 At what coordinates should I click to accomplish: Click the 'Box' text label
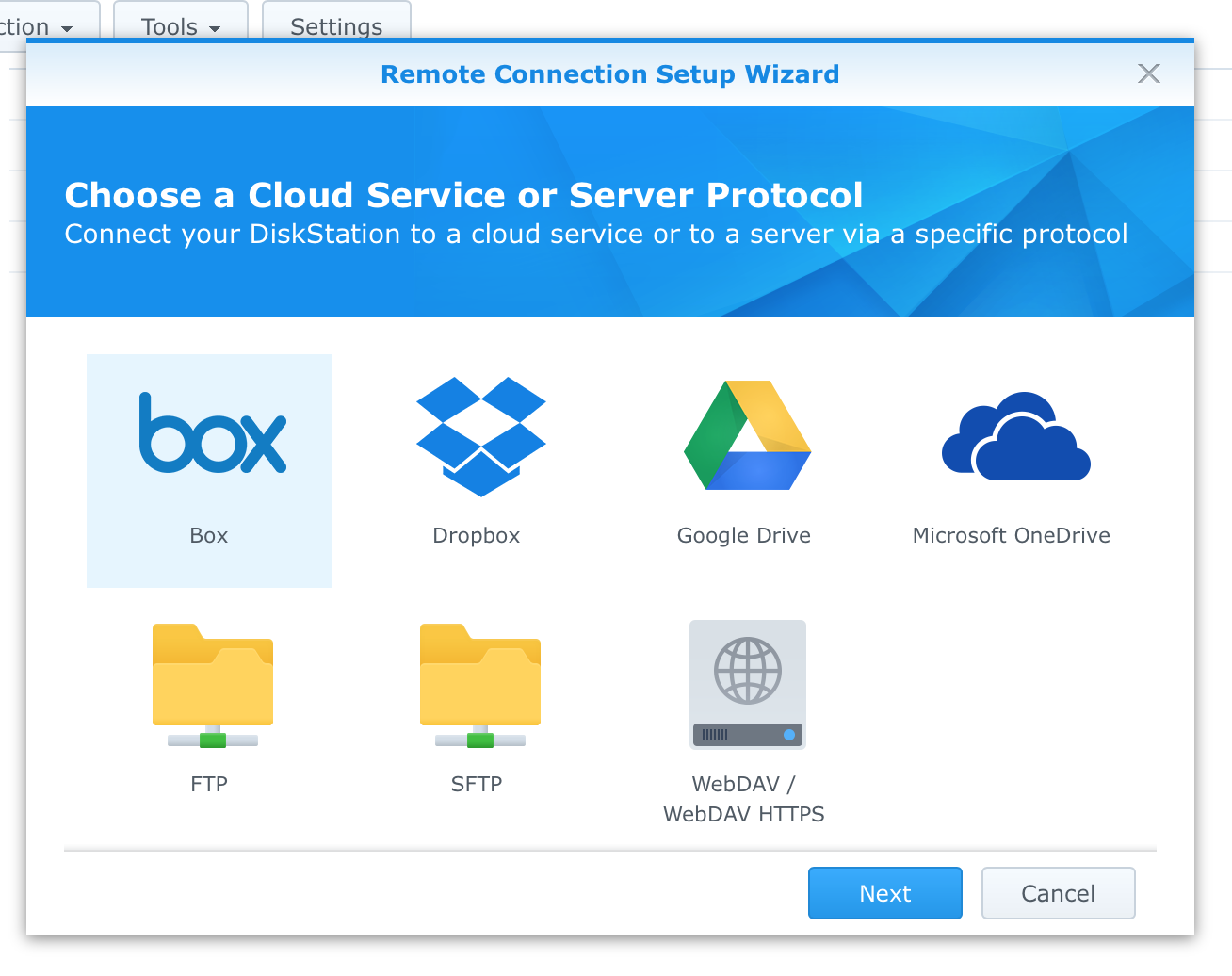pyautogui.click(x=209, y=535)
